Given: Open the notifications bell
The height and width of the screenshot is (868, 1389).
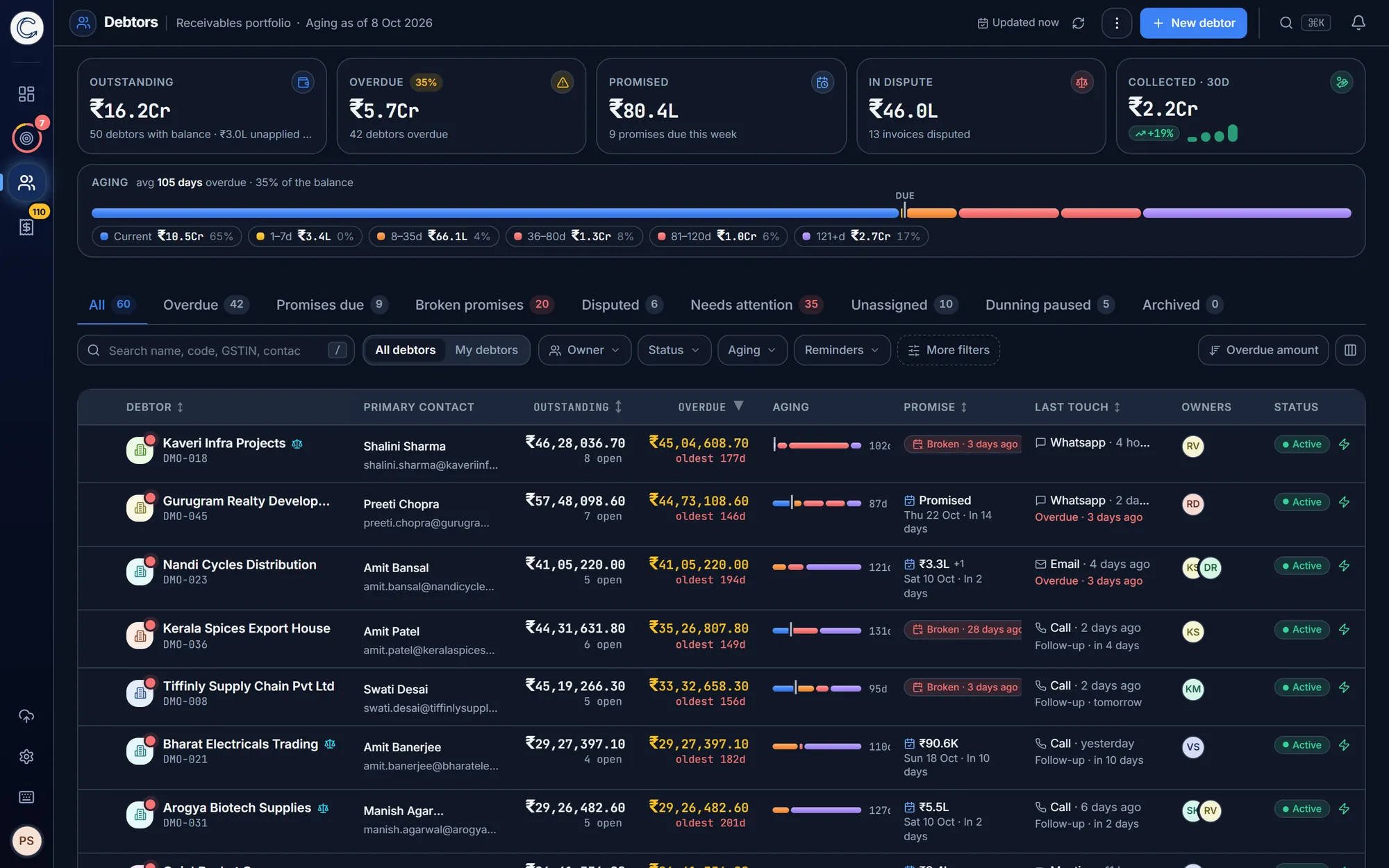Looking at the screenshot, I should coord(1358,23).
